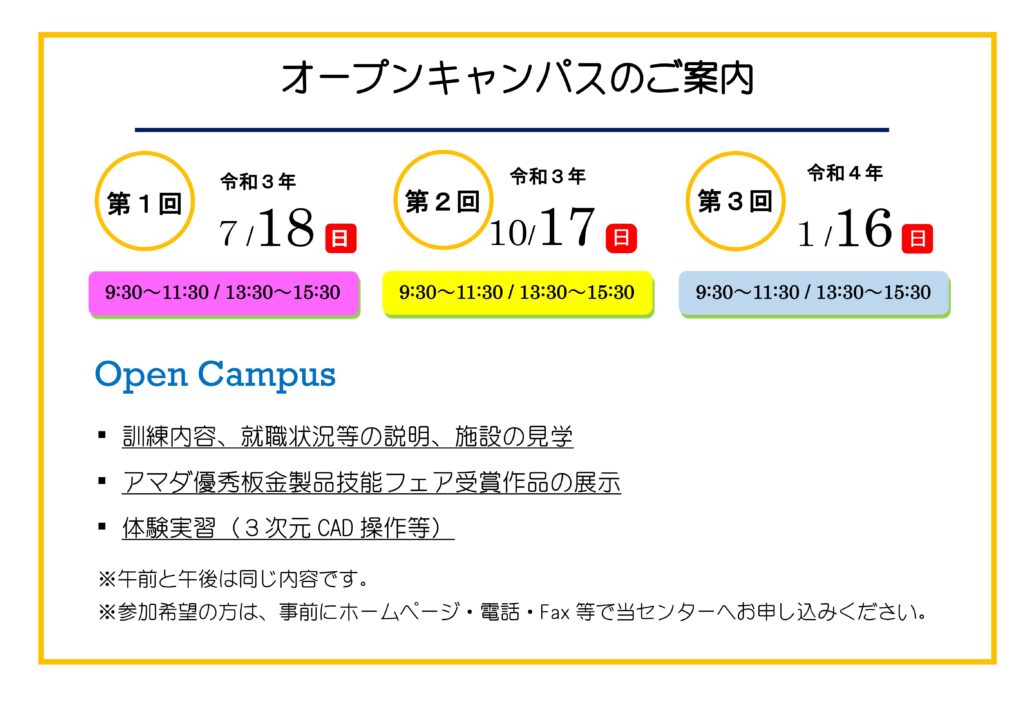1024x715 pixels.
Task: Select the yellow time schedule box
Action: [517, 294]
